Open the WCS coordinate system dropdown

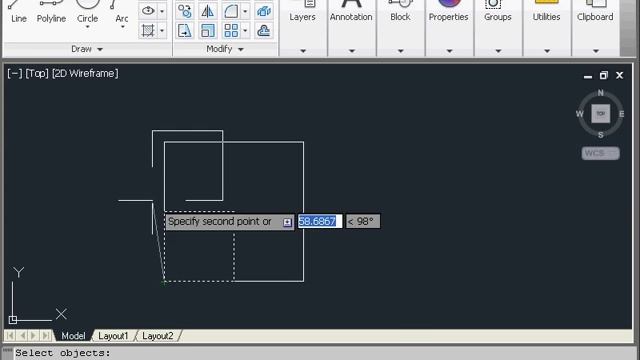pyautogui.click(x=600, y=153)
